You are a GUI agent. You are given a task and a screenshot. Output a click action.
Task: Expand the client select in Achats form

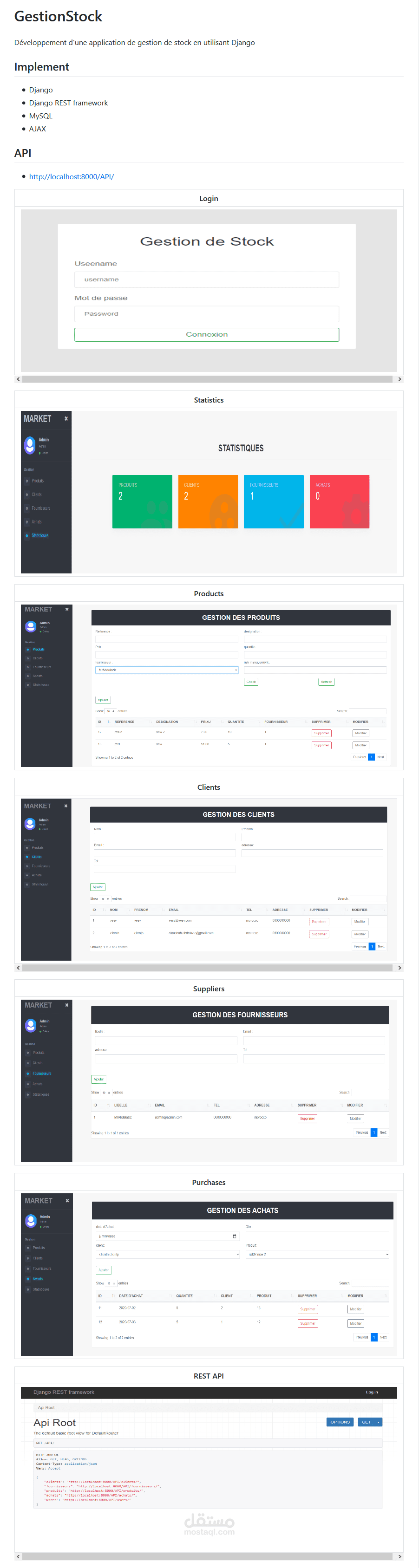click(x=168, y=1254)
